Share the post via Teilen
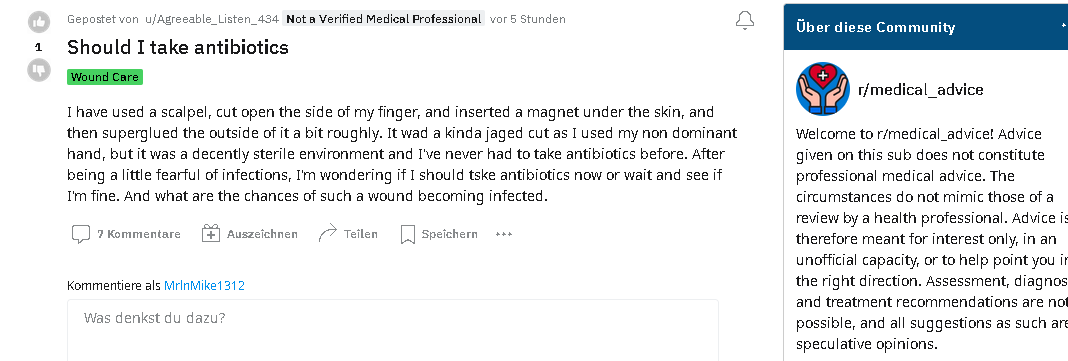Image resolution: width=1068 pixels, height=361 pixels. 348,234
